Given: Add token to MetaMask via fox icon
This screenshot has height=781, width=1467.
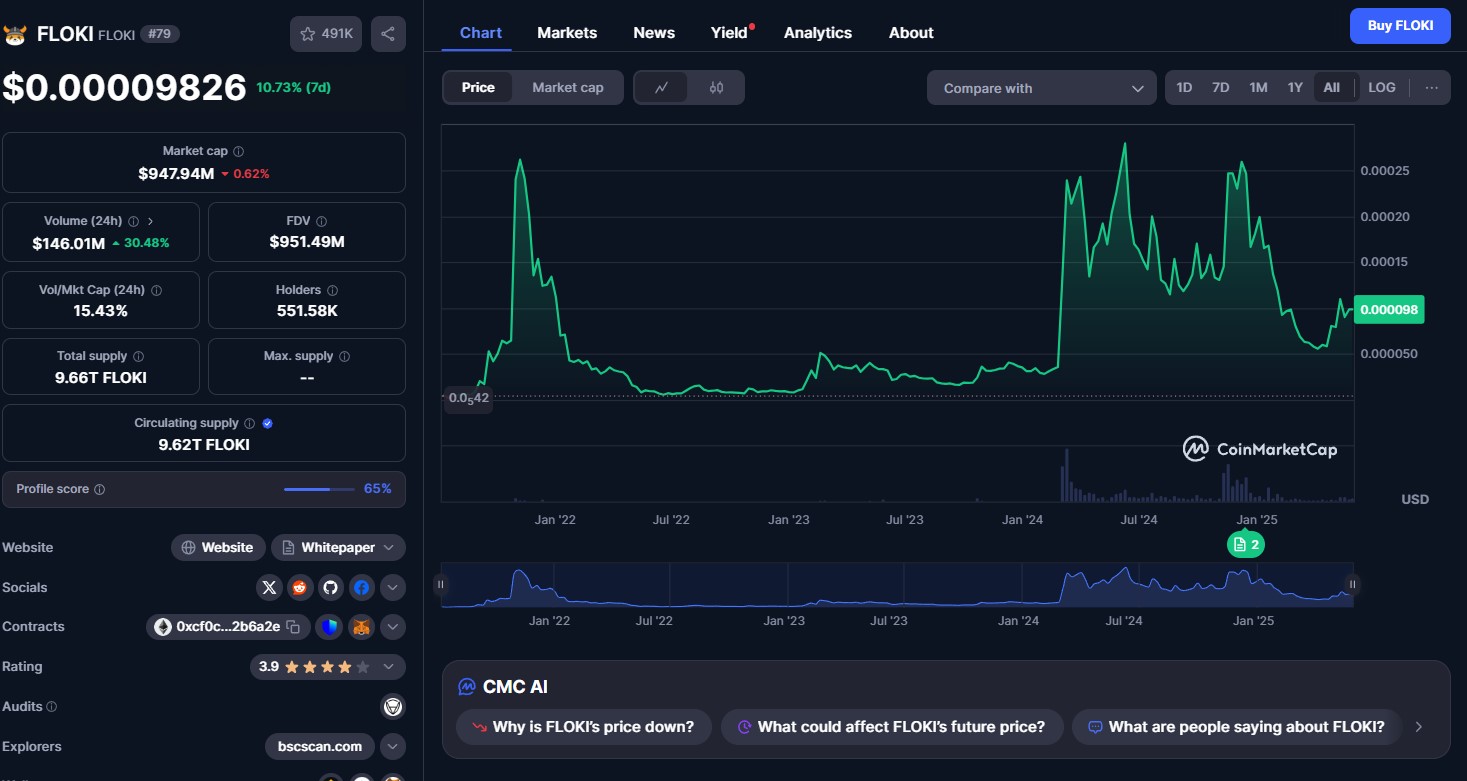Looking at the screenshot, I should (361, 627).
